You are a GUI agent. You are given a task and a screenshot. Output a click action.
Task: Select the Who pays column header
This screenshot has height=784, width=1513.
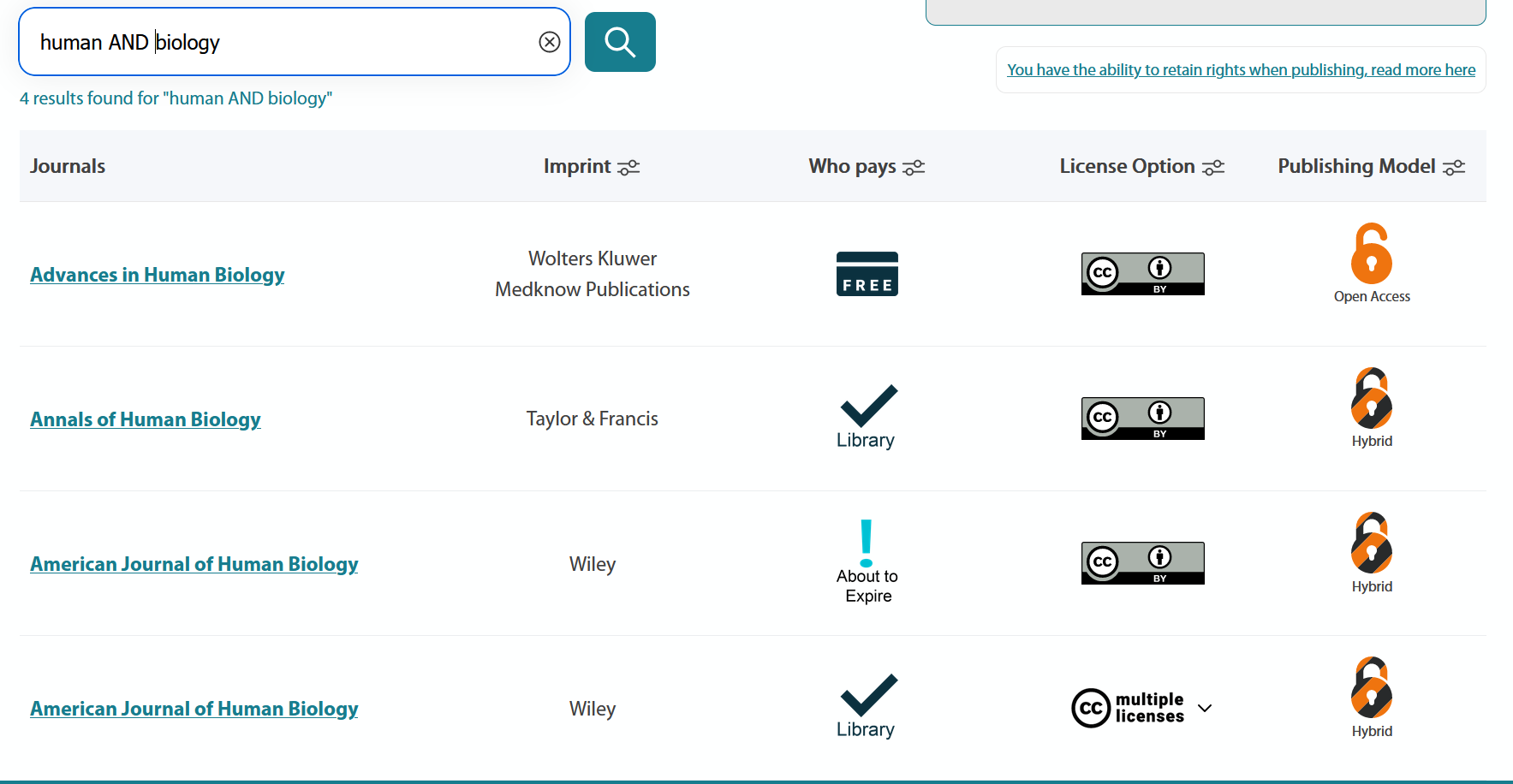(x=851, y=166)
